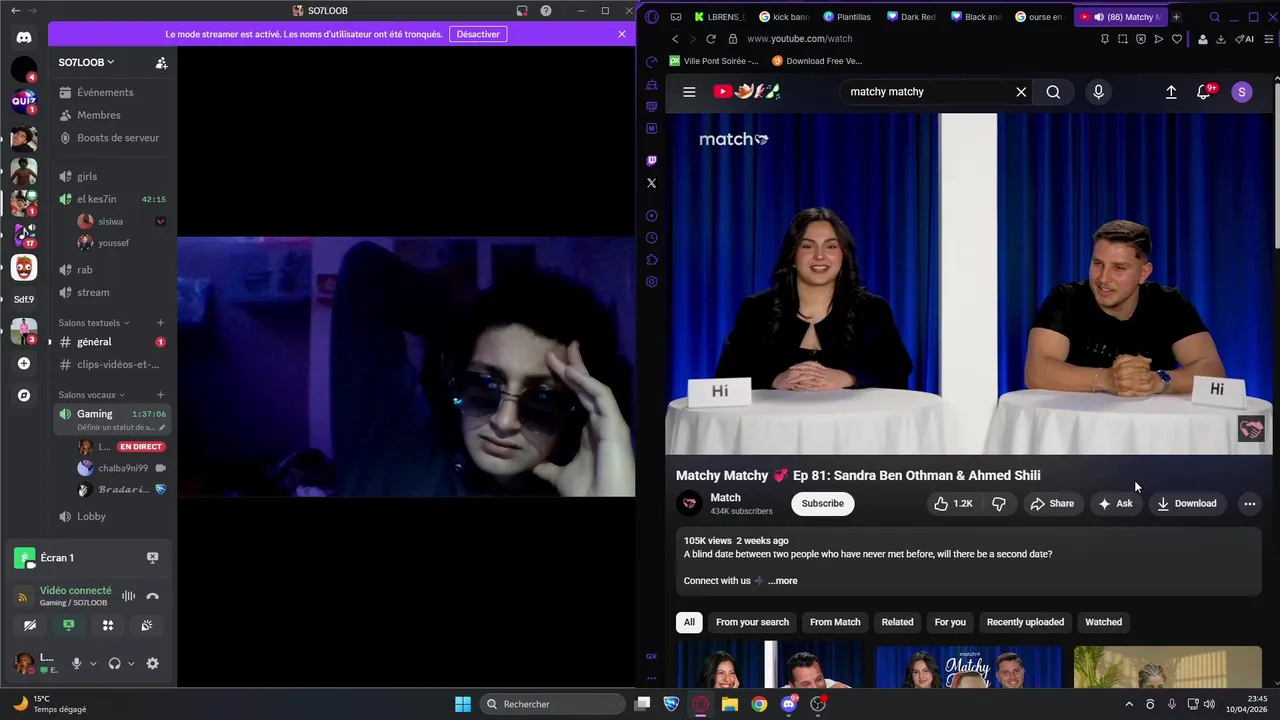
Task: Open Chrome from Windows taskbar
Action: (759, 704)
